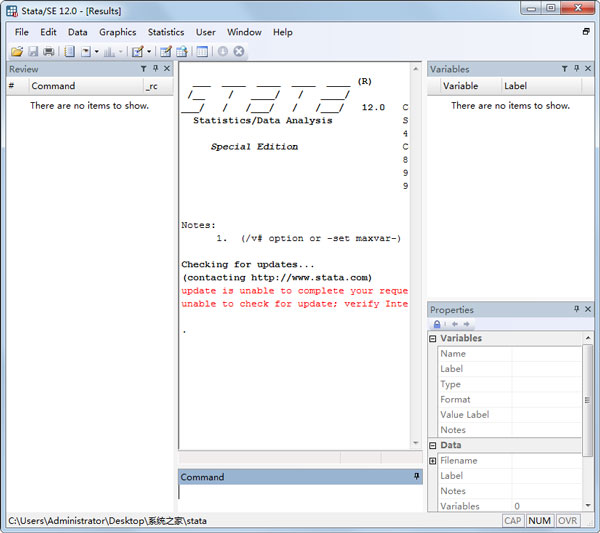Click the http://www.stata.com text in Results

(x=310, y=277)
